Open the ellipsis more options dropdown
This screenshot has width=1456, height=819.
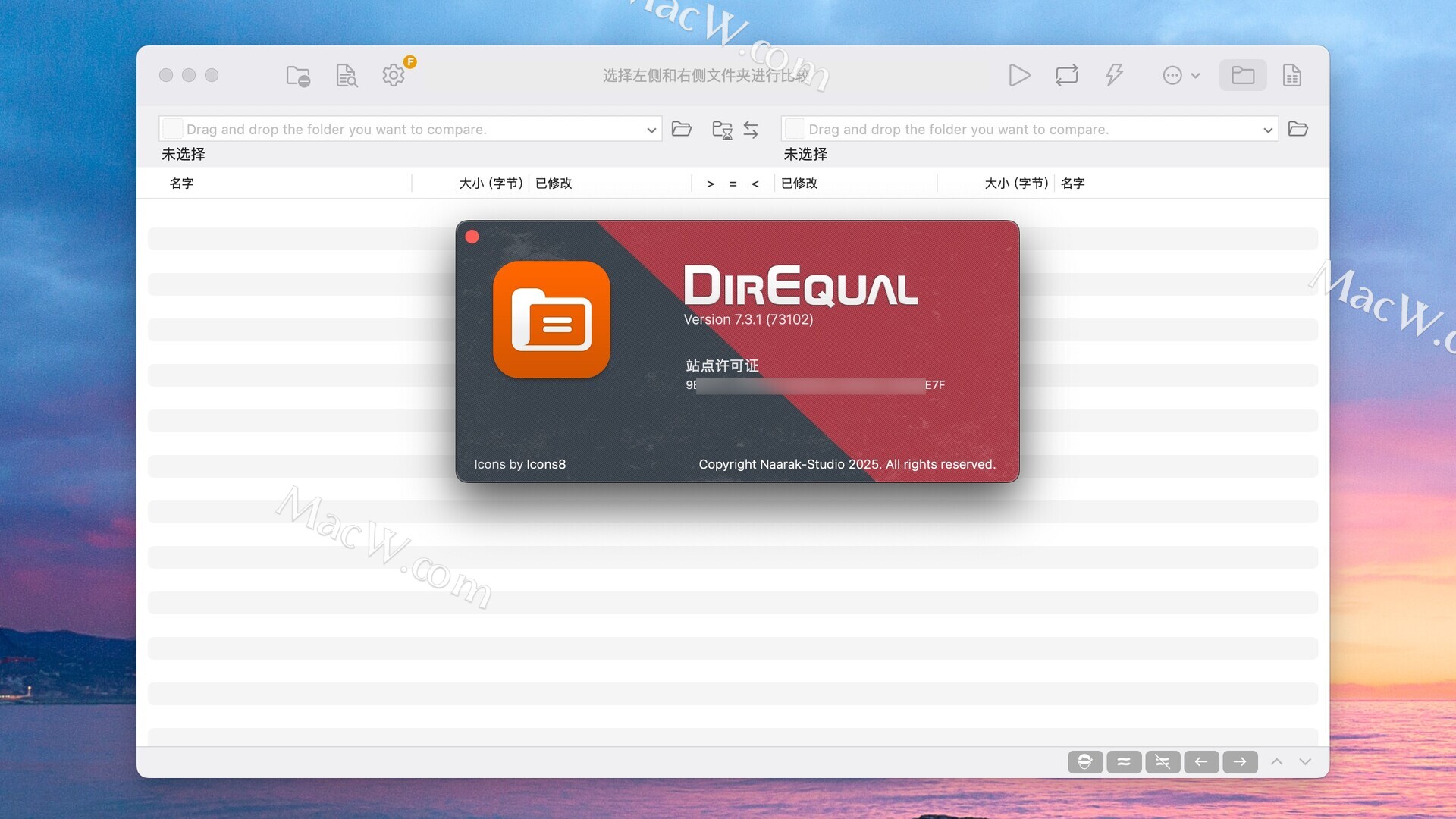1181,75
